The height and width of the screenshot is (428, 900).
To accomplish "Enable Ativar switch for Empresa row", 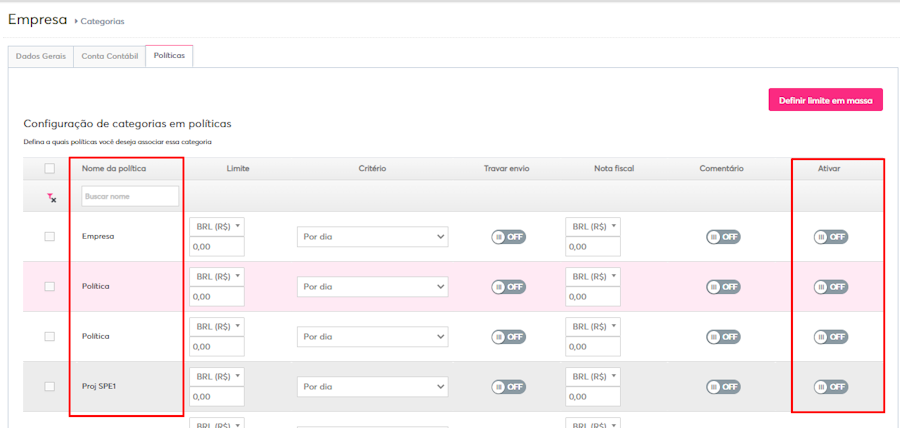I will [831, 237].
